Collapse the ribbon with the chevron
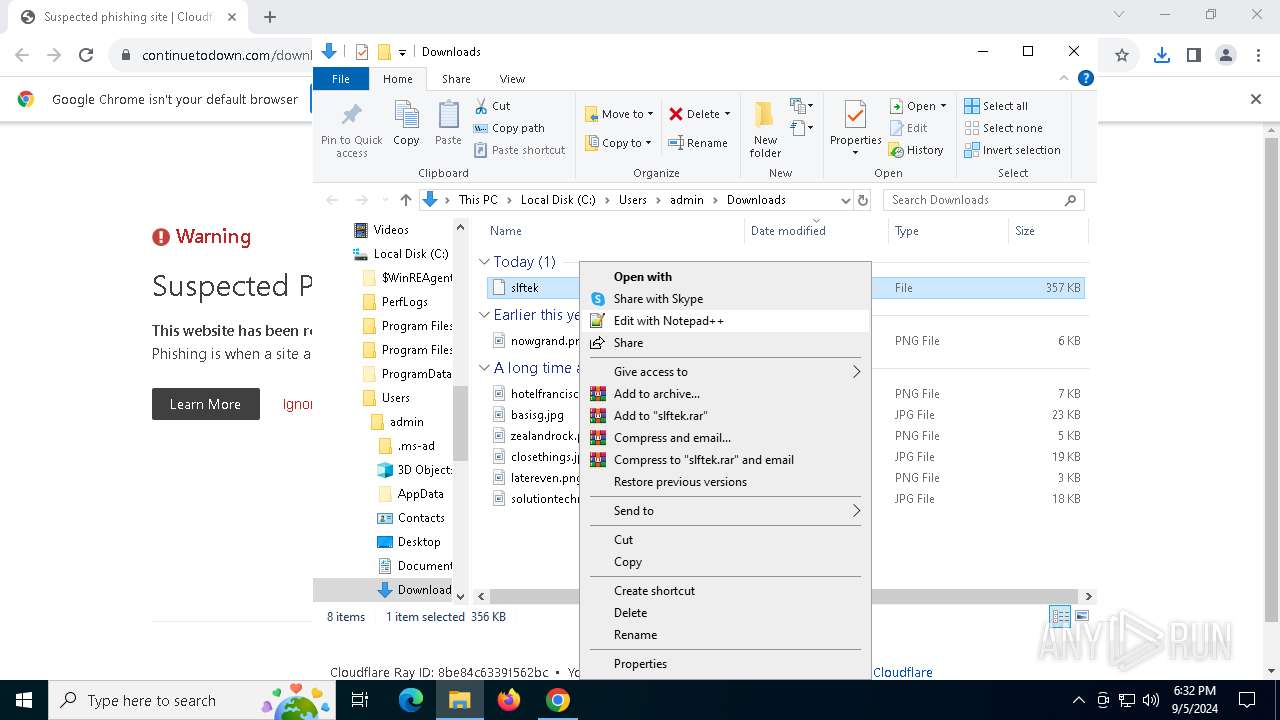 (x=1064, y=78)
